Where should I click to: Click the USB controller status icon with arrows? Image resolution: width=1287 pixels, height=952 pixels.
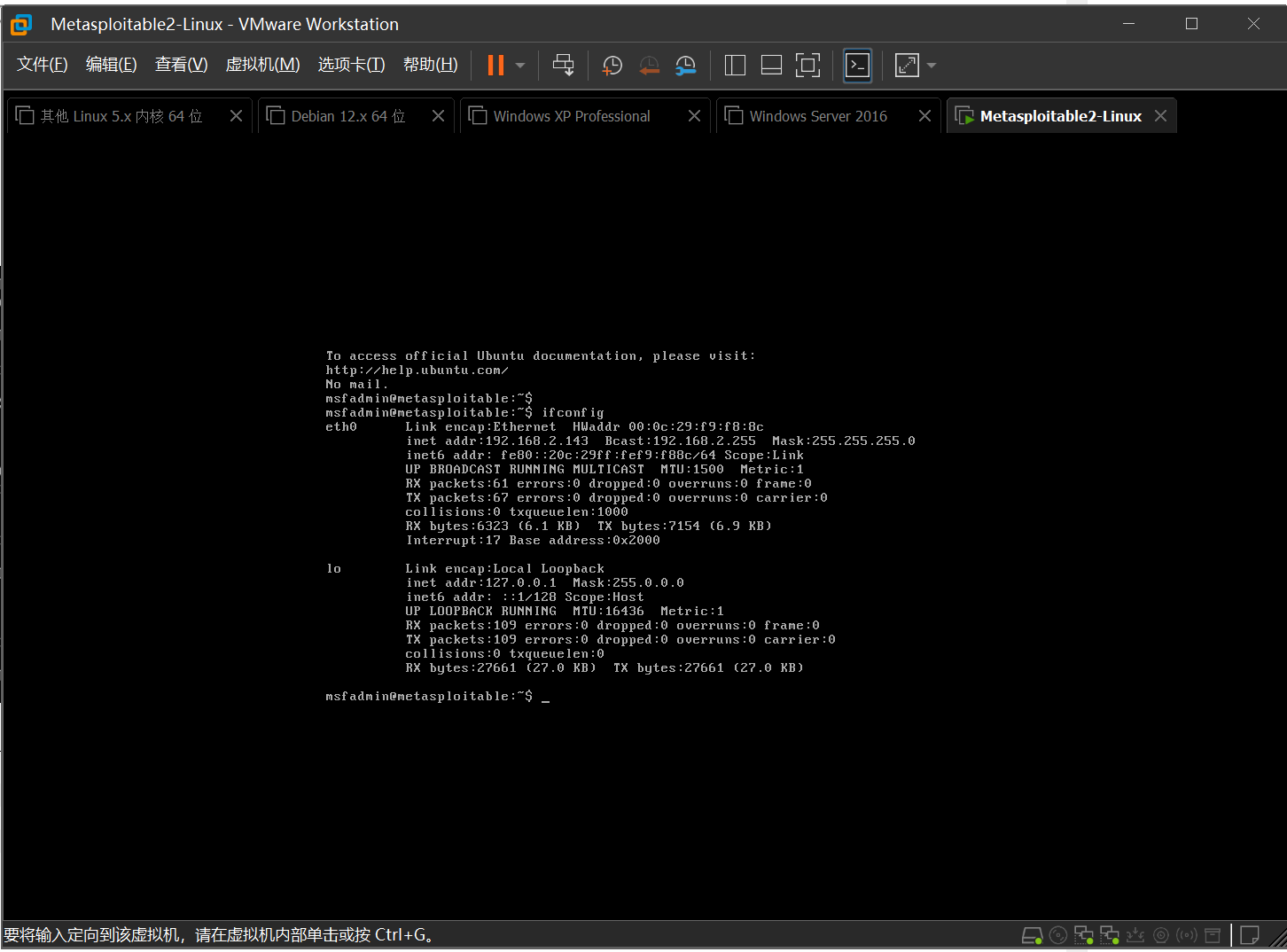pyautogui.click(x=1135, y=935)
